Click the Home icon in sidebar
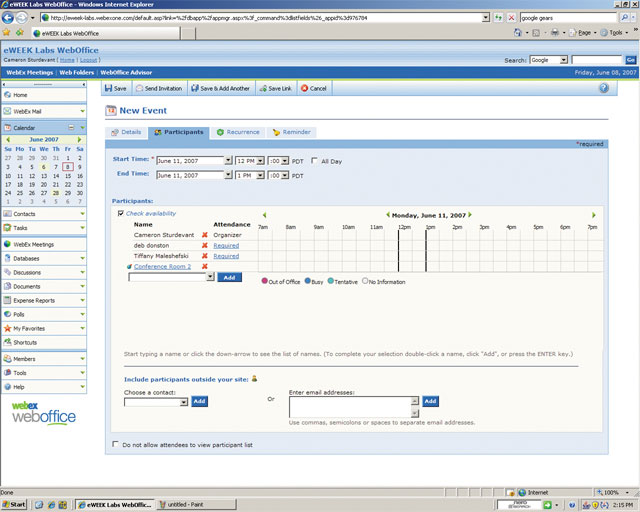This screenshot has height=512, width=640. [7, 95]
